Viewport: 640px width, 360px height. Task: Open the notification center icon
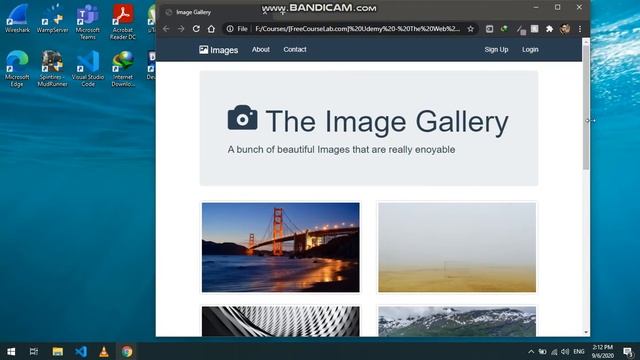pos(628,351)
